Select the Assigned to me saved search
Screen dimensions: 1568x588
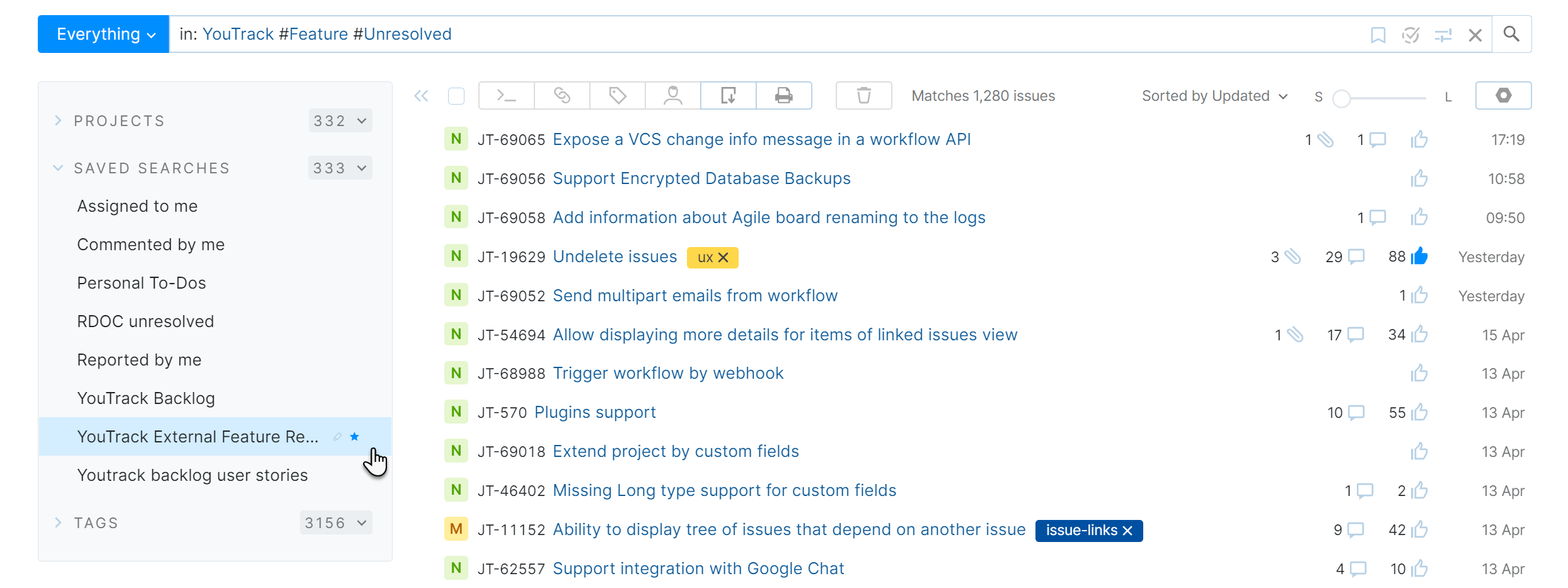137,206
